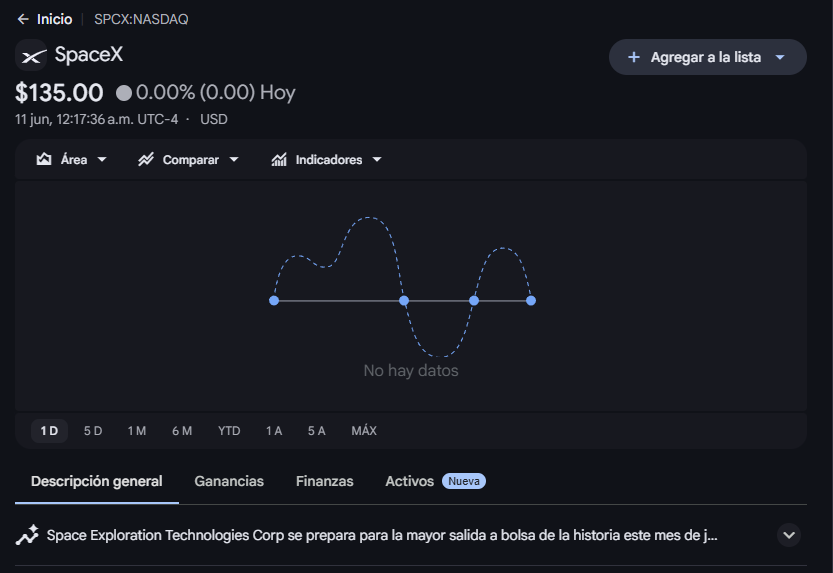This screenshot has width=833, height=573.
Task: Select the 5 A time range
Action: click(317, 431)
